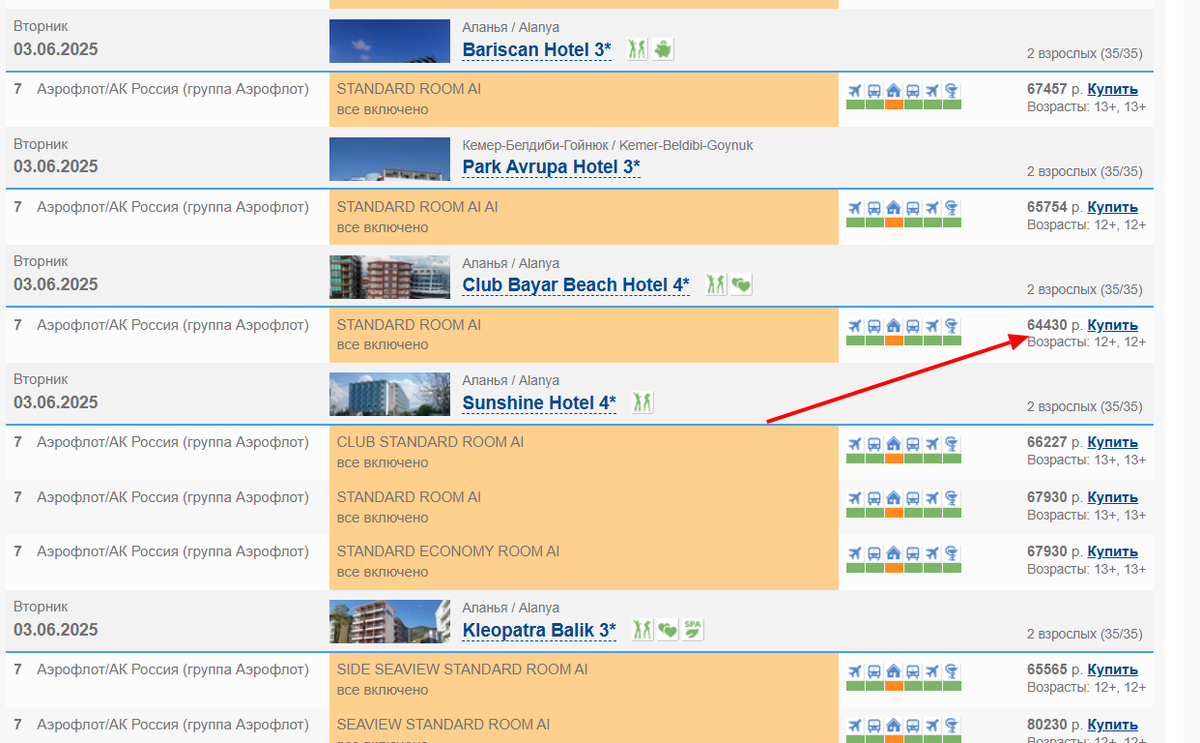
Task: Select the CLUB STANDARD ROOM AI text
Action: point(430,442)
